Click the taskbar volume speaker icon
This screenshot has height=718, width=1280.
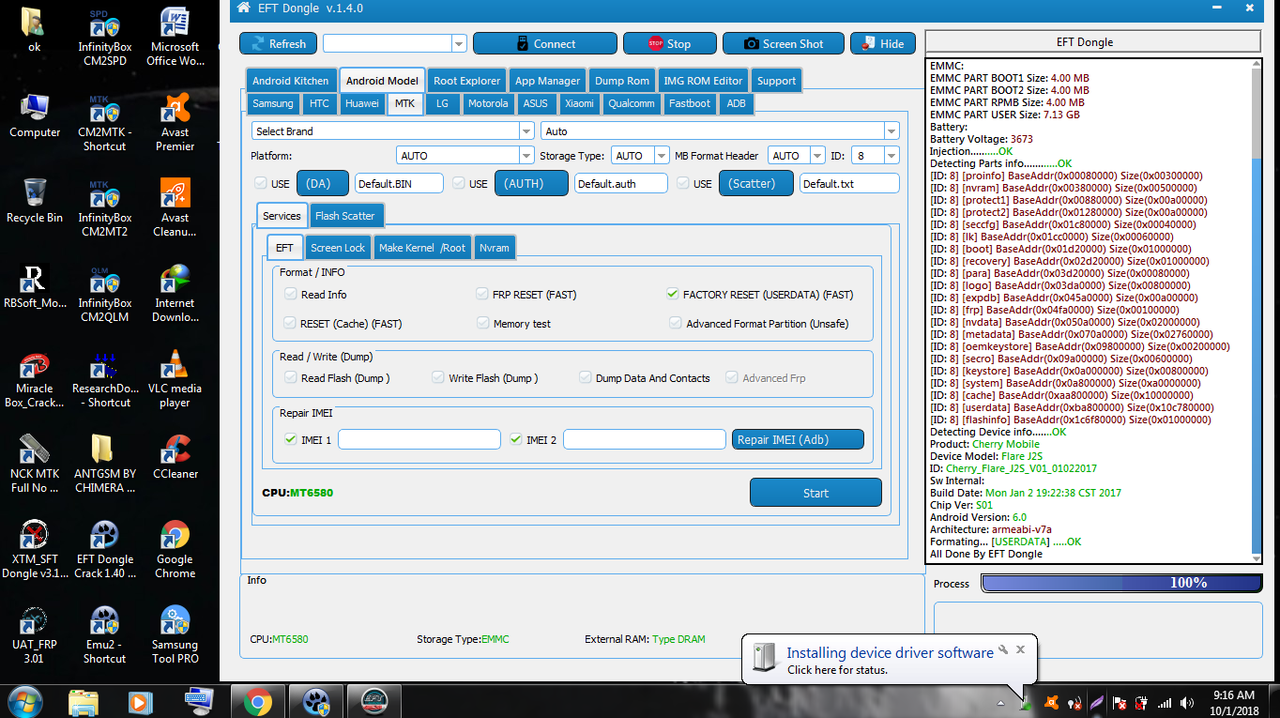point(1187,703)
